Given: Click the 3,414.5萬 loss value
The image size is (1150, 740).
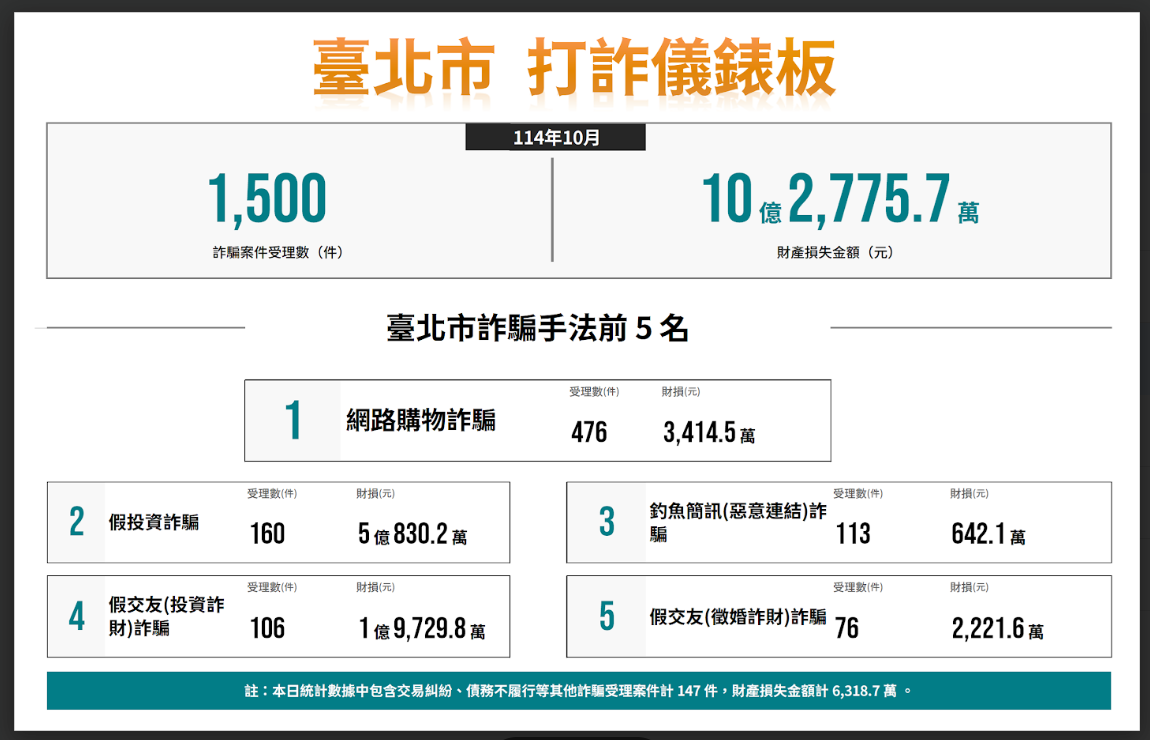Looking at the screenshot, I should (x=709, y=433).
